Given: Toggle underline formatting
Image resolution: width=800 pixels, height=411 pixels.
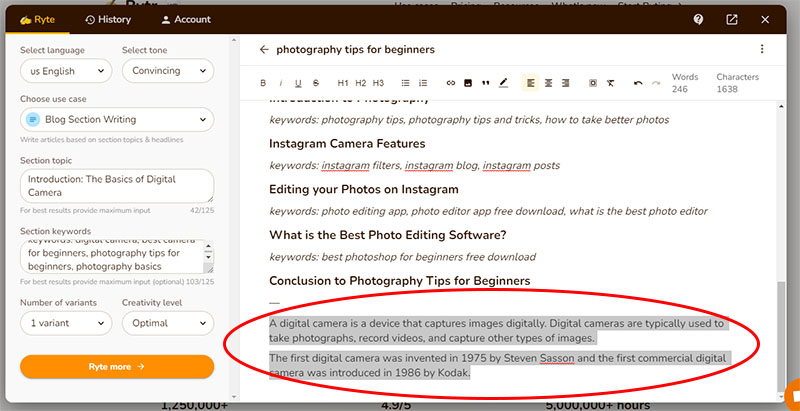Looking at the screenshot, I should point(298,83).
